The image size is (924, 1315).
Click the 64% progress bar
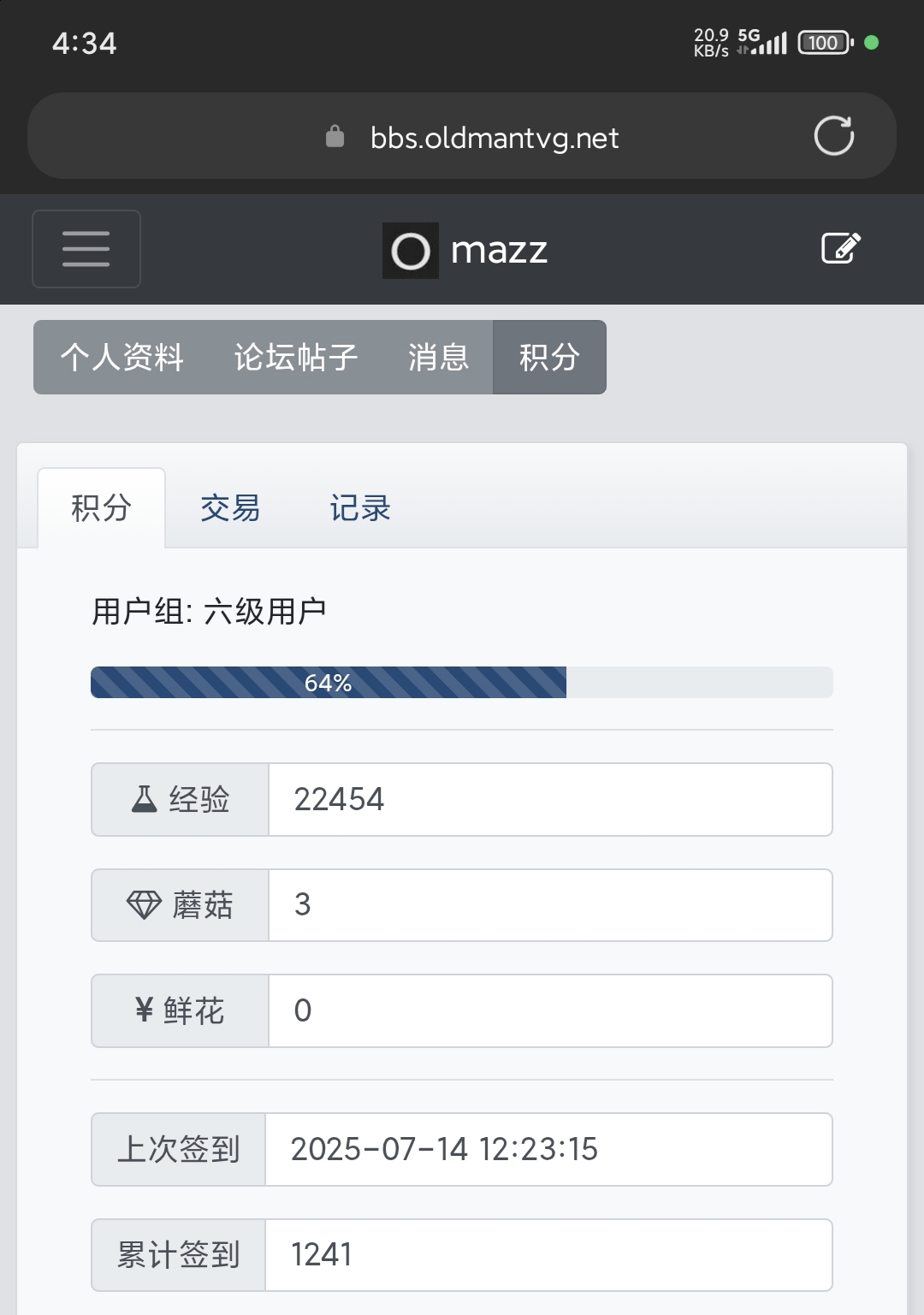point(462,683)
